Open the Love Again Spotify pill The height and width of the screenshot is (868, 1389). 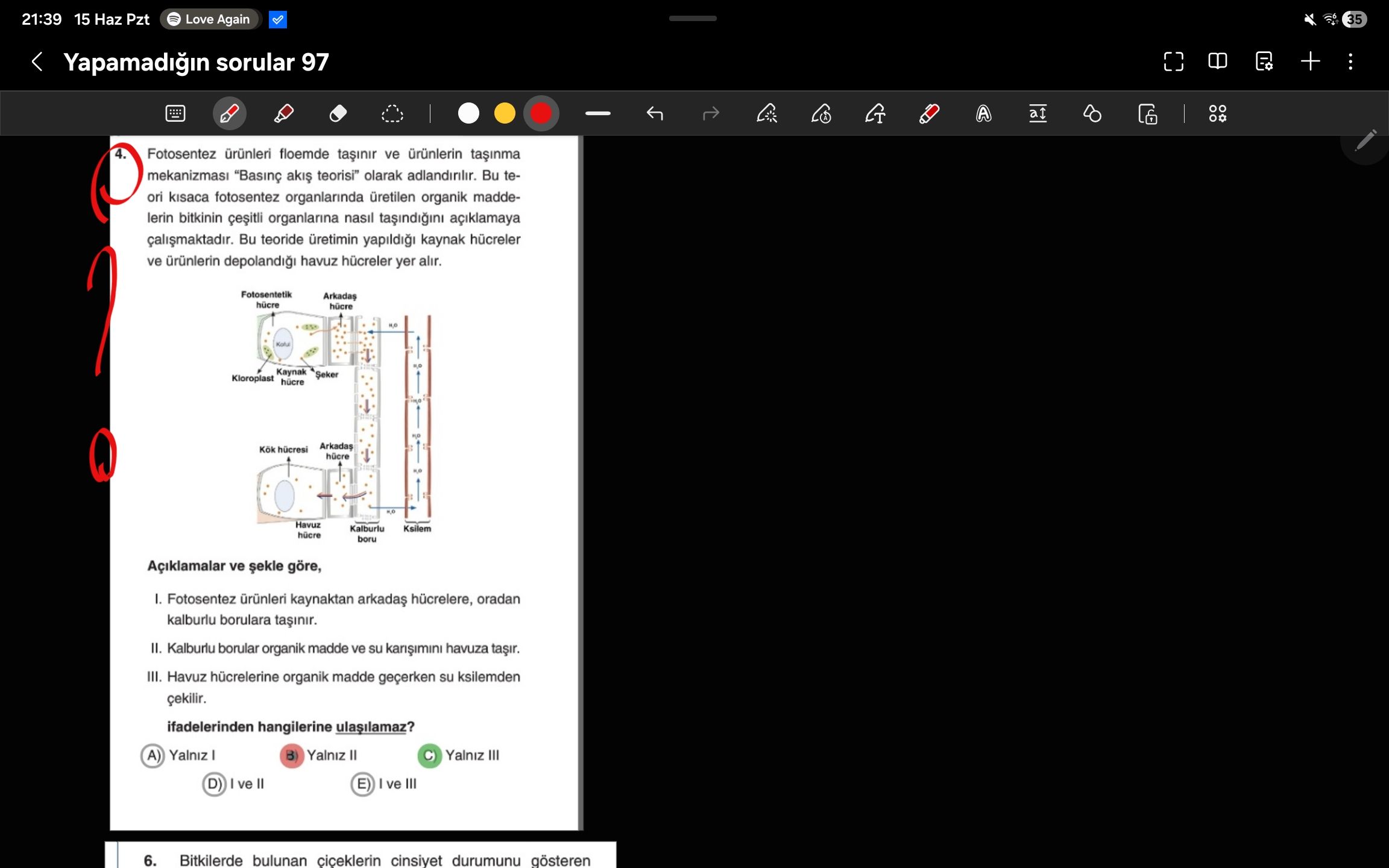point(210,19)
